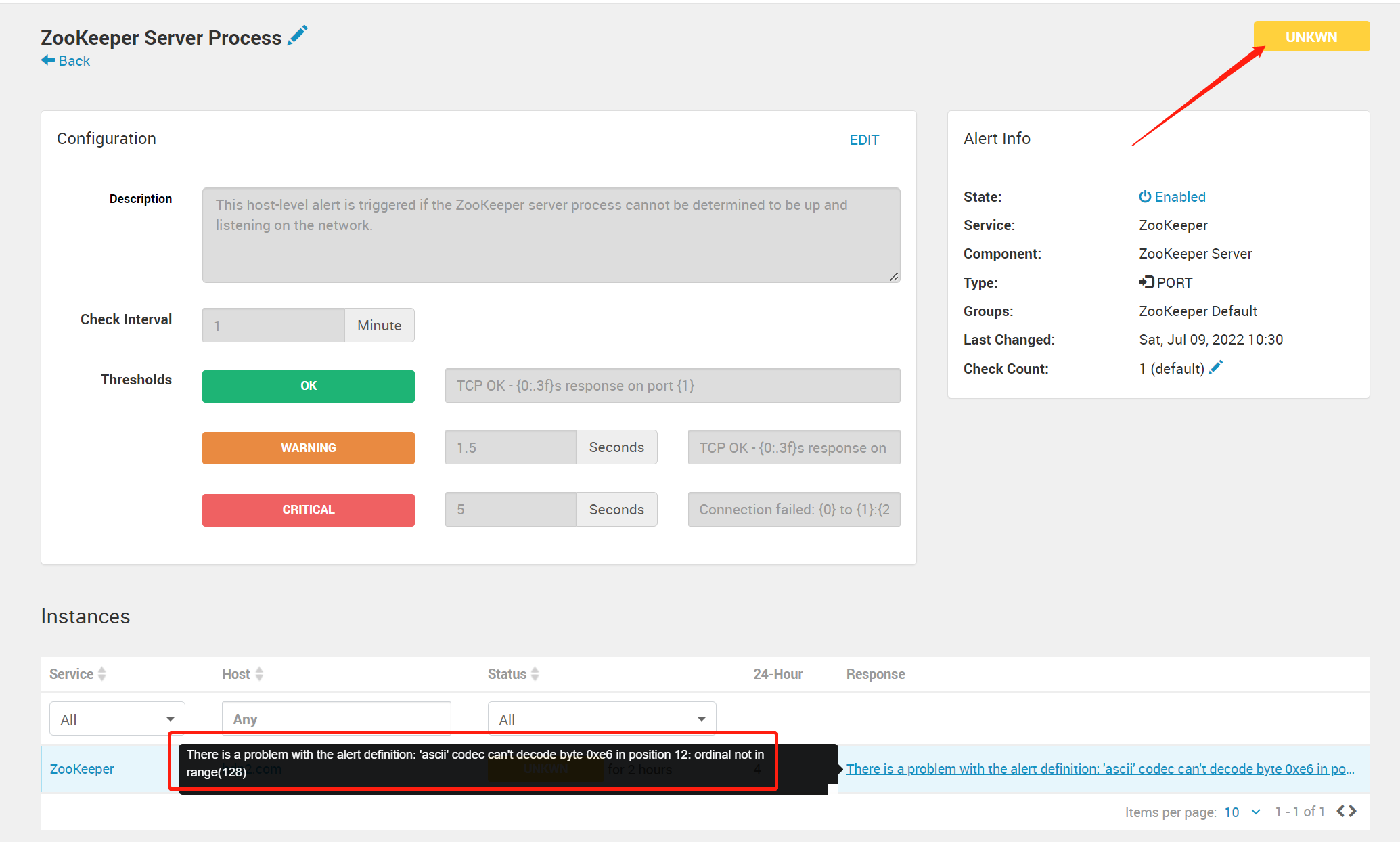Click EDIT in Configuration panel
1400x842 pixels.
(864, 139)
